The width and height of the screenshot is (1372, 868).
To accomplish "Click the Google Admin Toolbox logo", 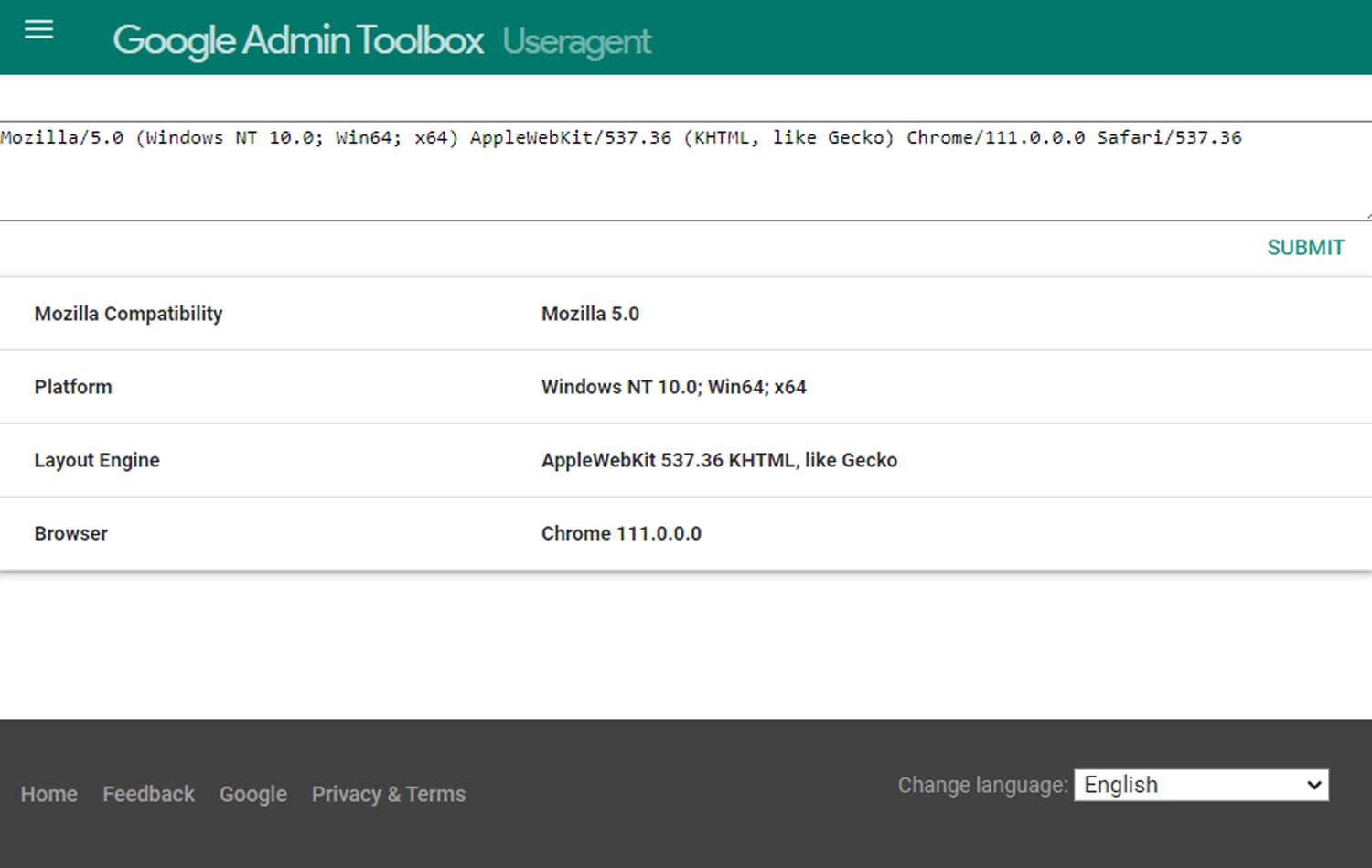I will click(298, 40).
